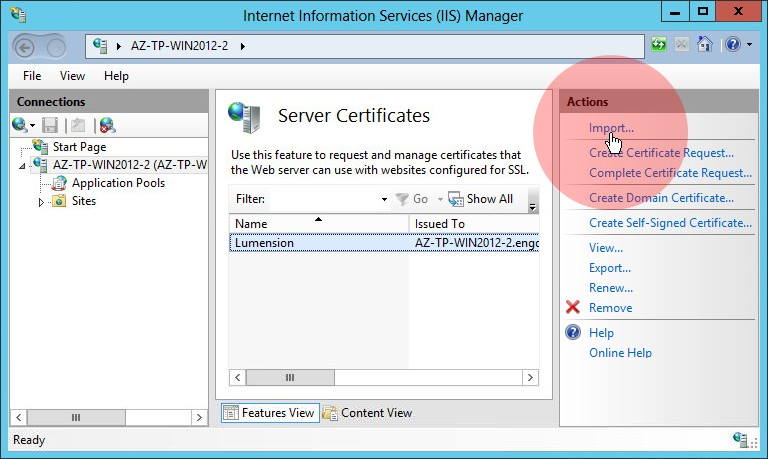Click the Back navigation arrow button
Image resolution: width=768 pixels, height=459 pixels.
[25, 46]
